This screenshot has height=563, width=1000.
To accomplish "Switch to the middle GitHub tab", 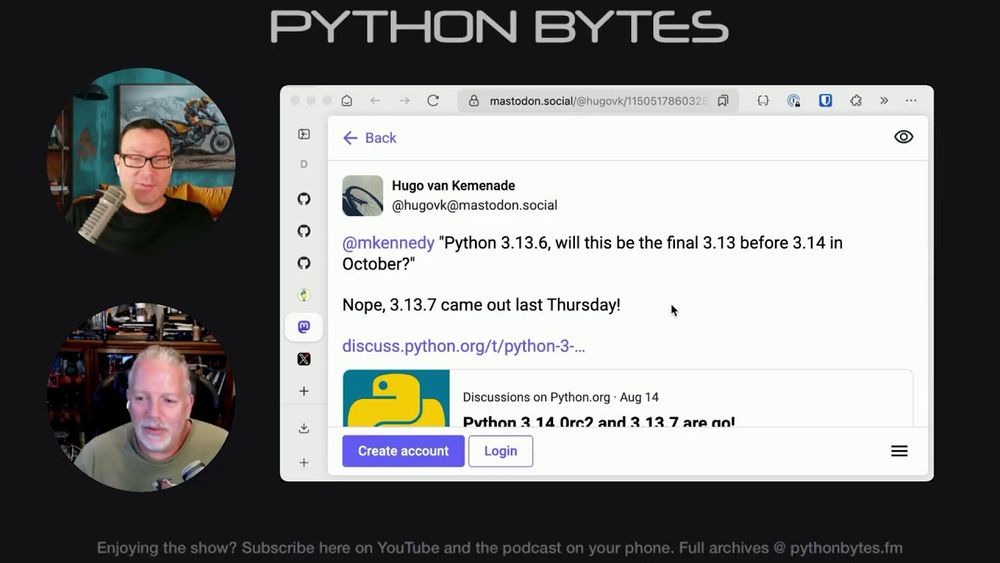I will coord(304,231).
